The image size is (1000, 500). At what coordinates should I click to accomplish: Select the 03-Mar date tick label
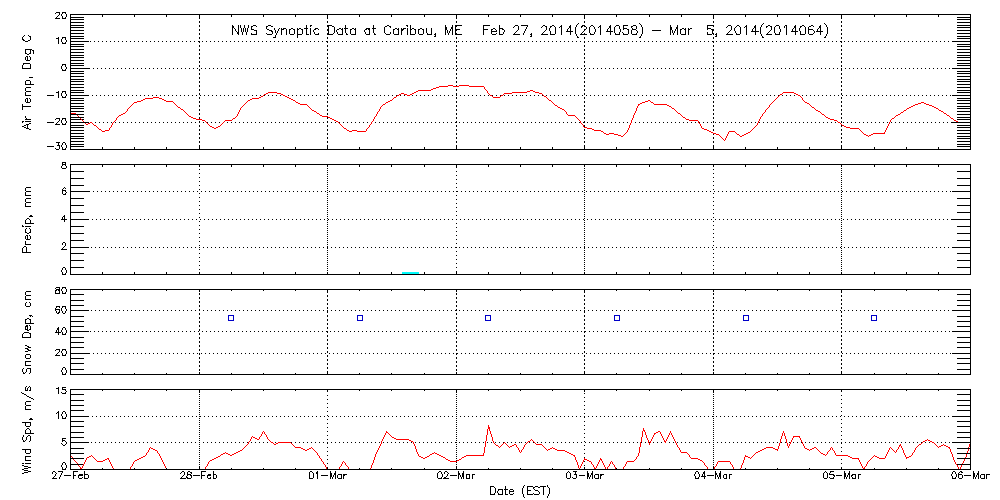585,478
